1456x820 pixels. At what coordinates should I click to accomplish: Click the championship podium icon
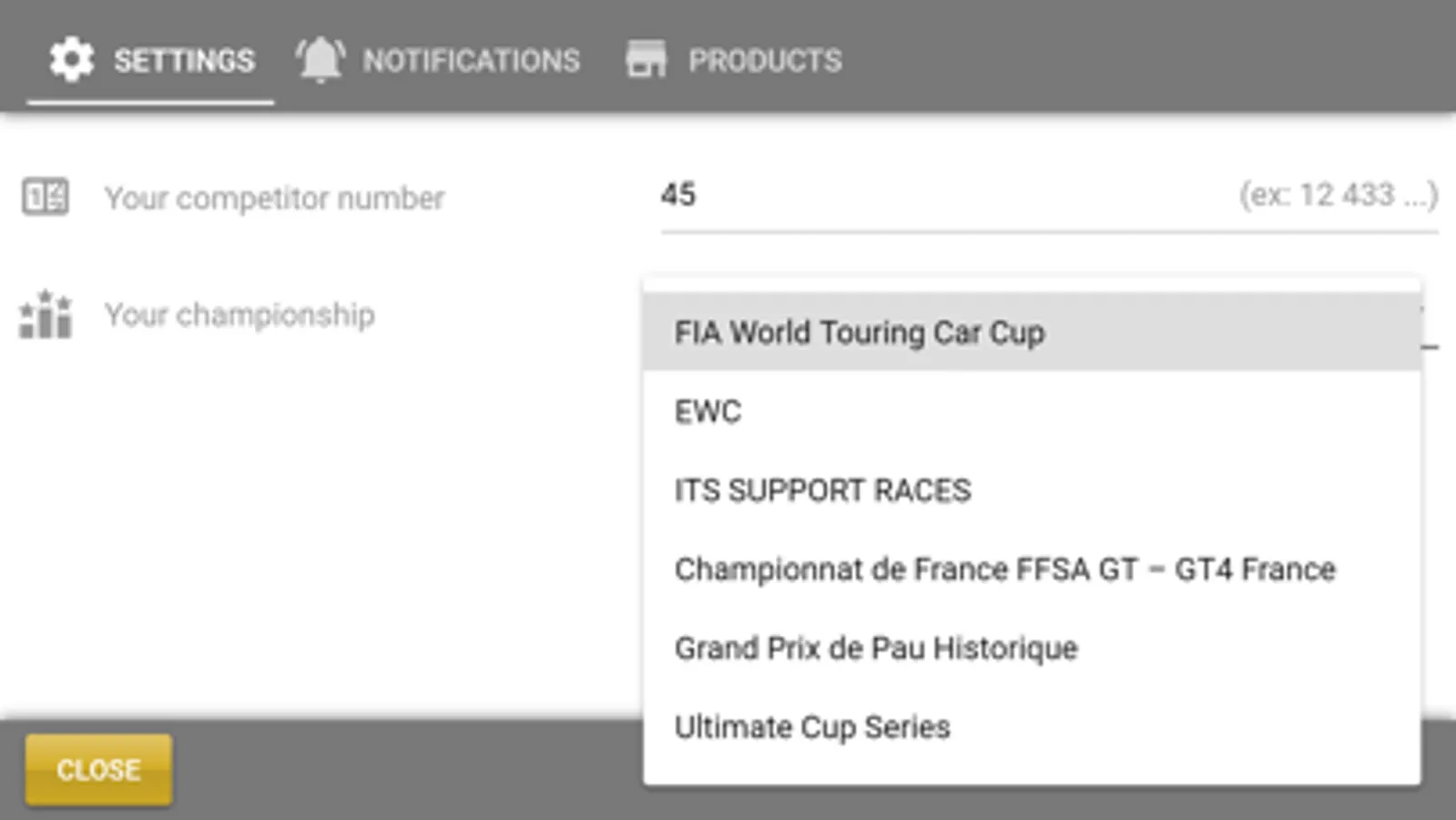pyautogui.click(x=46, y=315)
